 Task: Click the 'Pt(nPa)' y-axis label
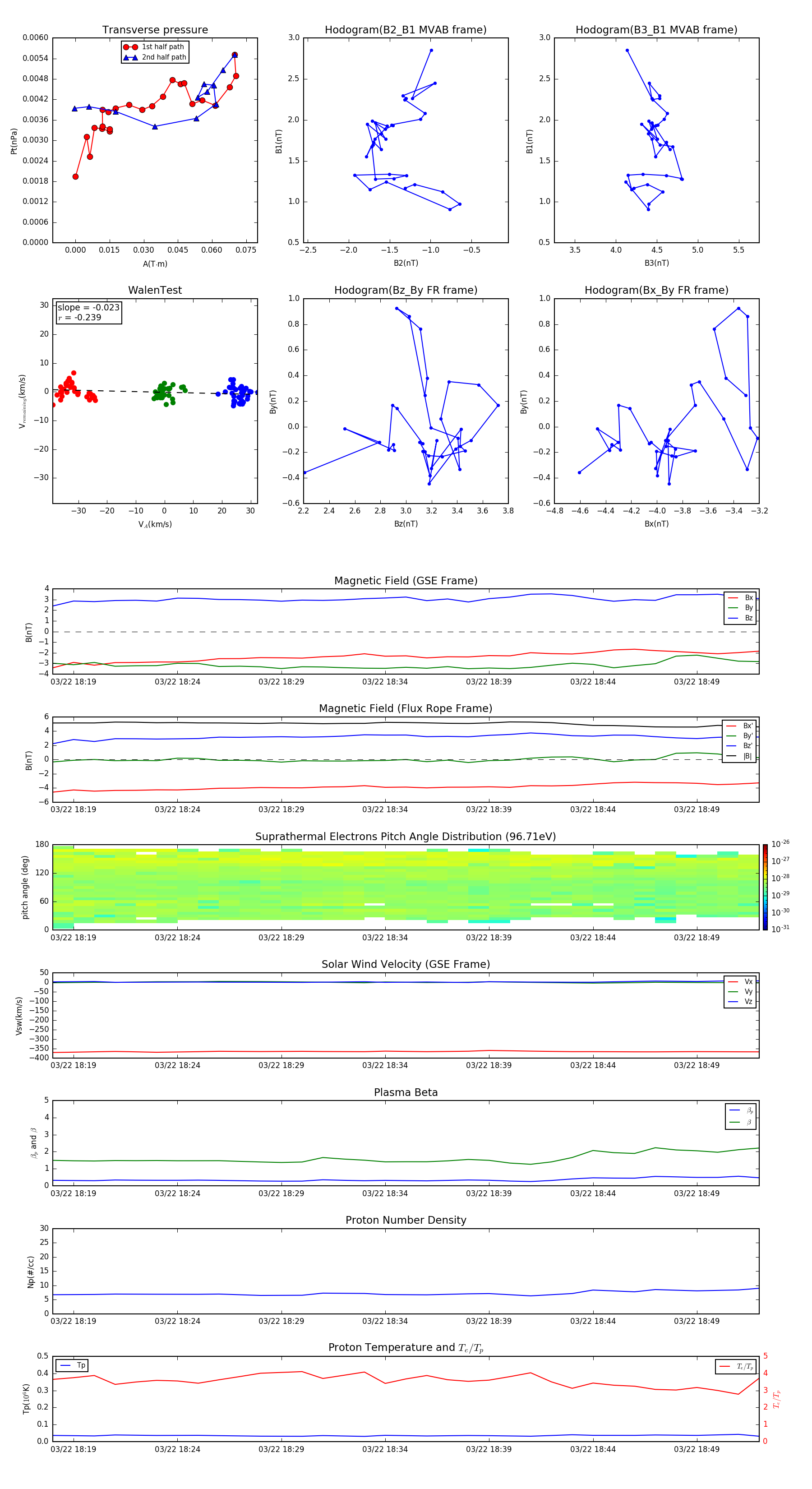tap(14, 140)
